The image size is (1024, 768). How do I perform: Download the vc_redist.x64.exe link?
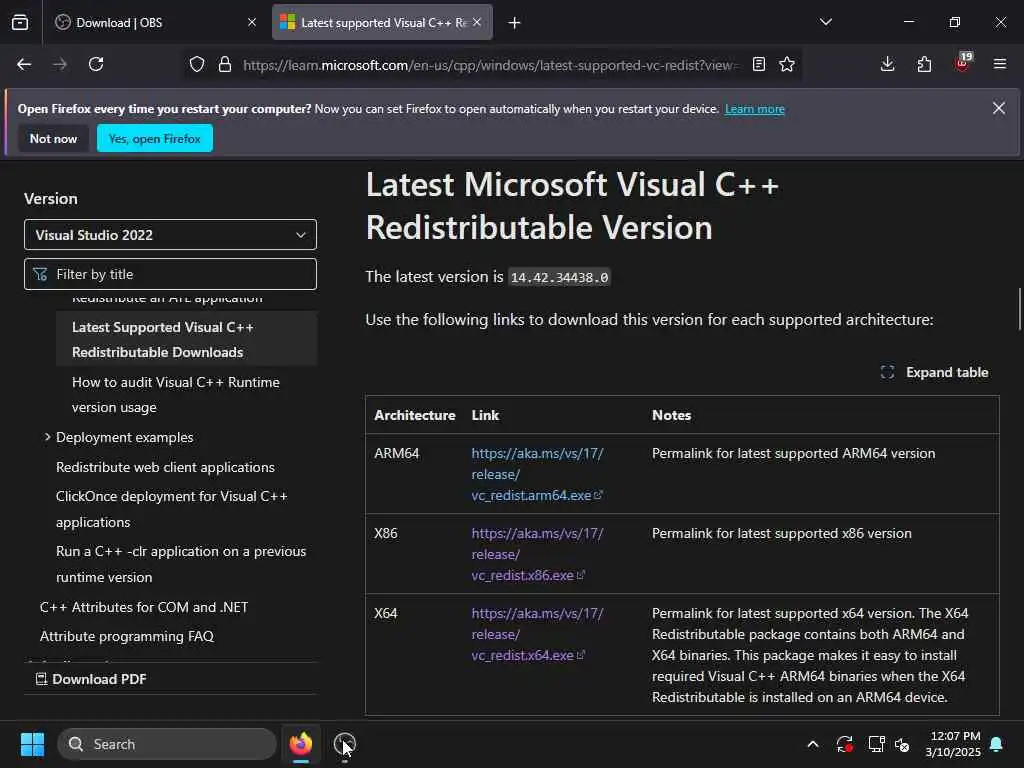coord(537,634)
